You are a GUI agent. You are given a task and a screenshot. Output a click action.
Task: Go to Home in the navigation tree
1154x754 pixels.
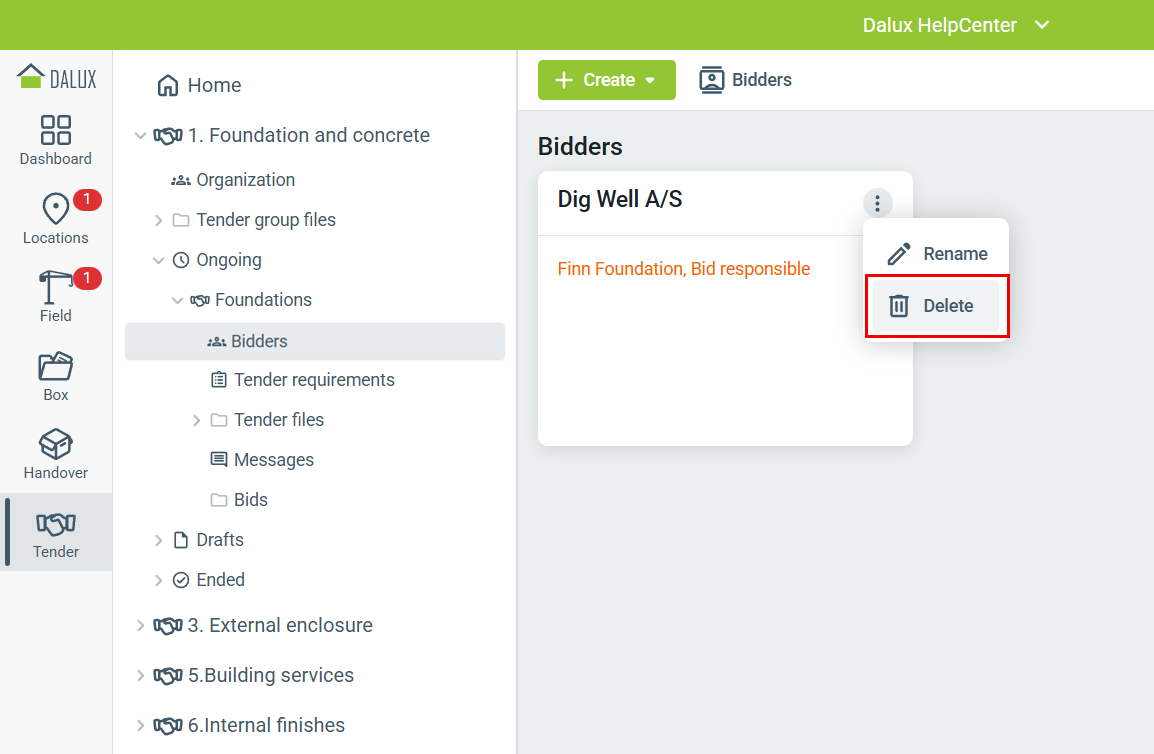pyautogui.click(x=213, y=85)
